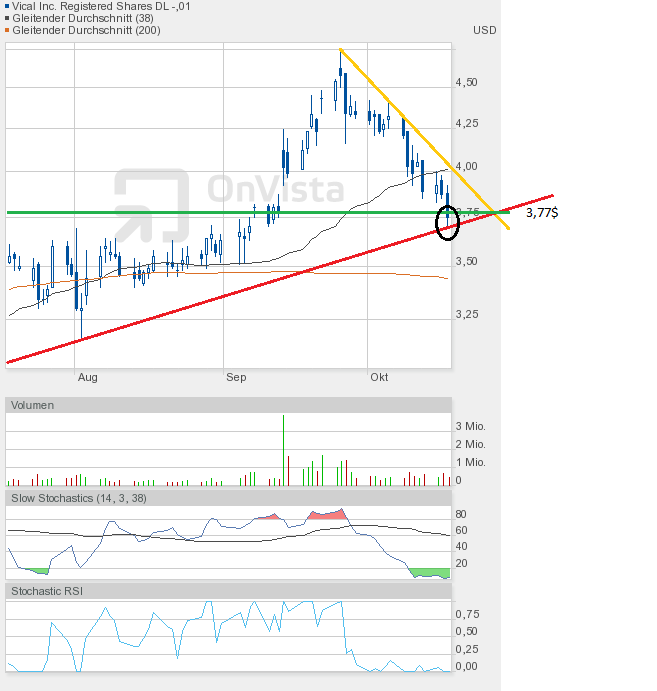The height and width of the screenshot is (691, 657).
Task: Click the '4,25' price axis label
Action: 467,123
